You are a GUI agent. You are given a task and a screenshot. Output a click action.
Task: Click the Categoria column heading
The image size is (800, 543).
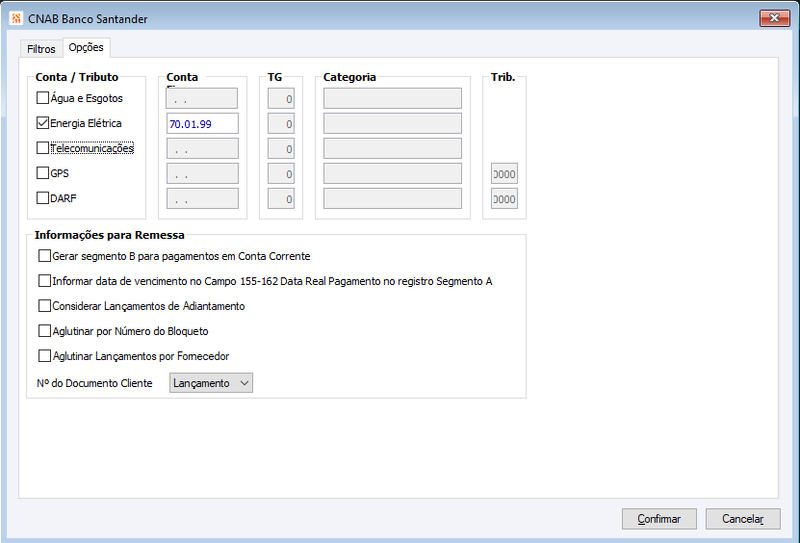coord(349,77)
